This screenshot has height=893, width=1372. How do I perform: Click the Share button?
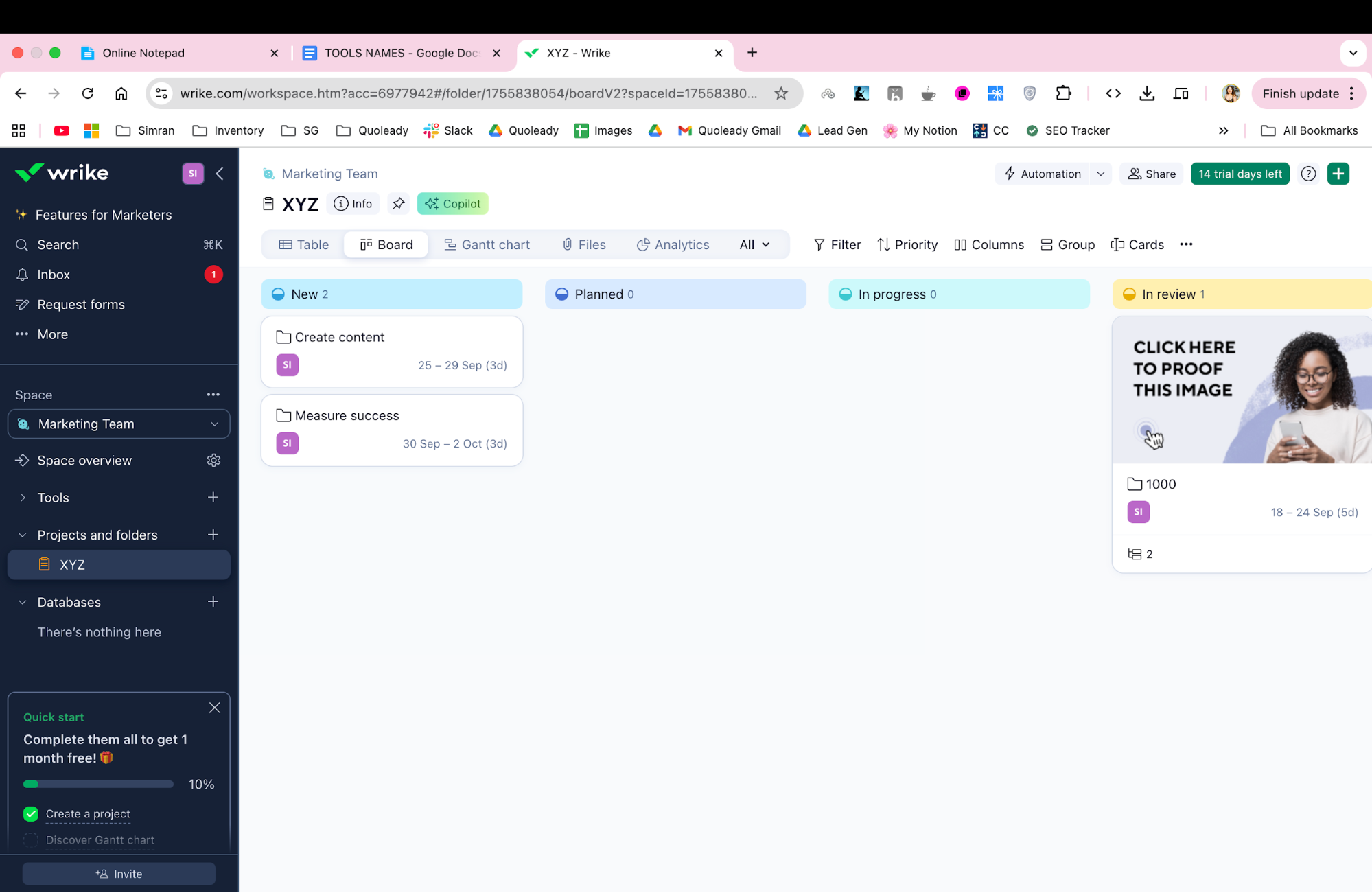pos(1150,174)
